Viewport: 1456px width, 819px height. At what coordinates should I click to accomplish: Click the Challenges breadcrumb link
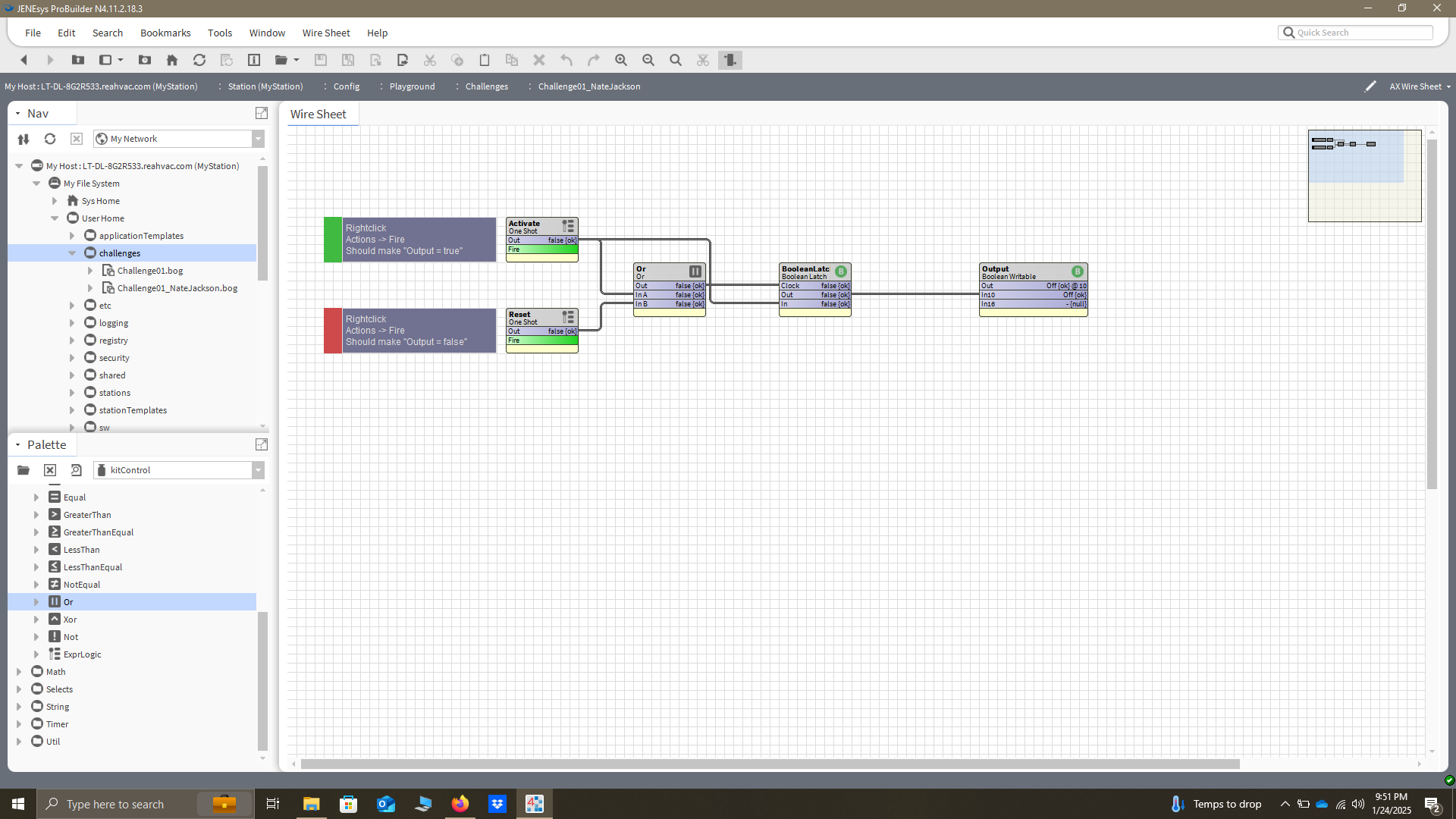(486, 86)
